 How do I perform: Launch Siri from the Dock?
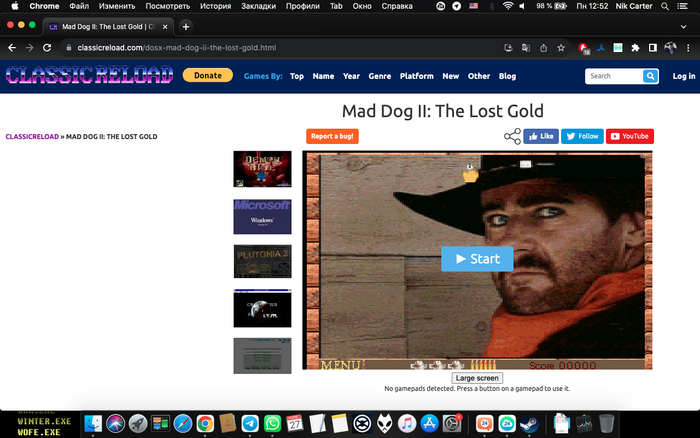(116, 423)
